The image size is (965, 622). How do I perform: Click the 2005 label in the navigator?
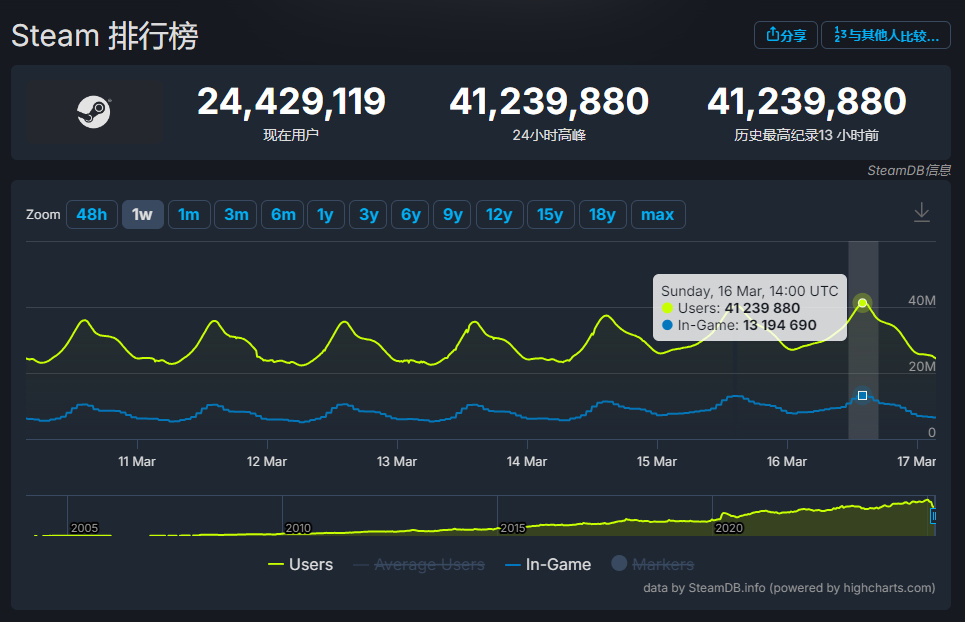84,528
